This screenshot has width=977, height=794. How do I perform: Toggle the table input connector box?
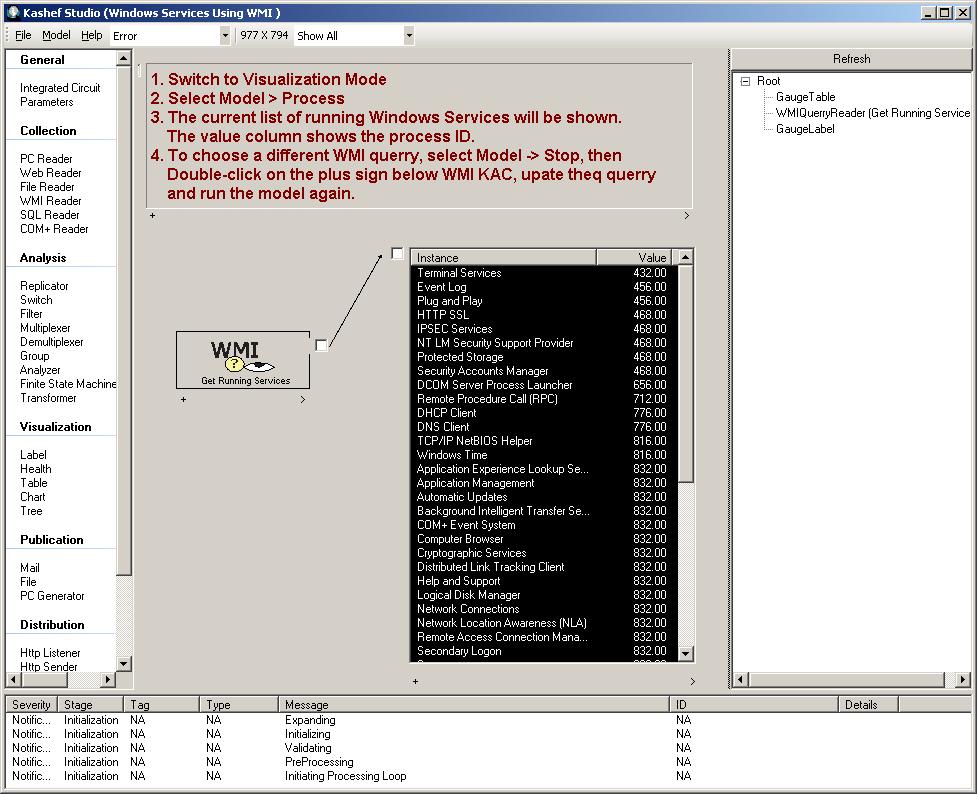pyautogui.click(x=397, y=254)
